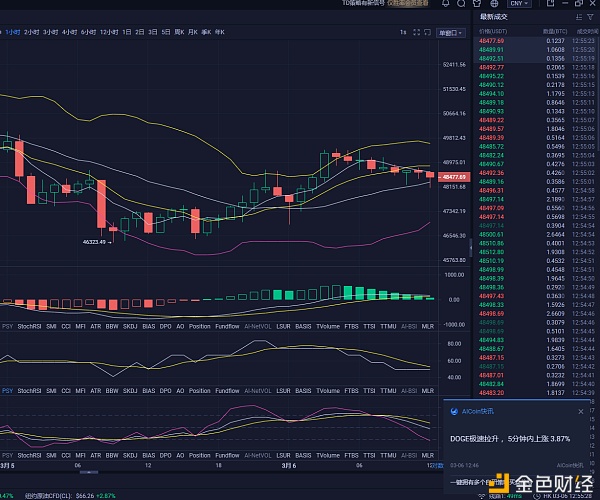
Task: Select SKDJ indicator in the second indicator row
Action: click(x=131, y=390)
